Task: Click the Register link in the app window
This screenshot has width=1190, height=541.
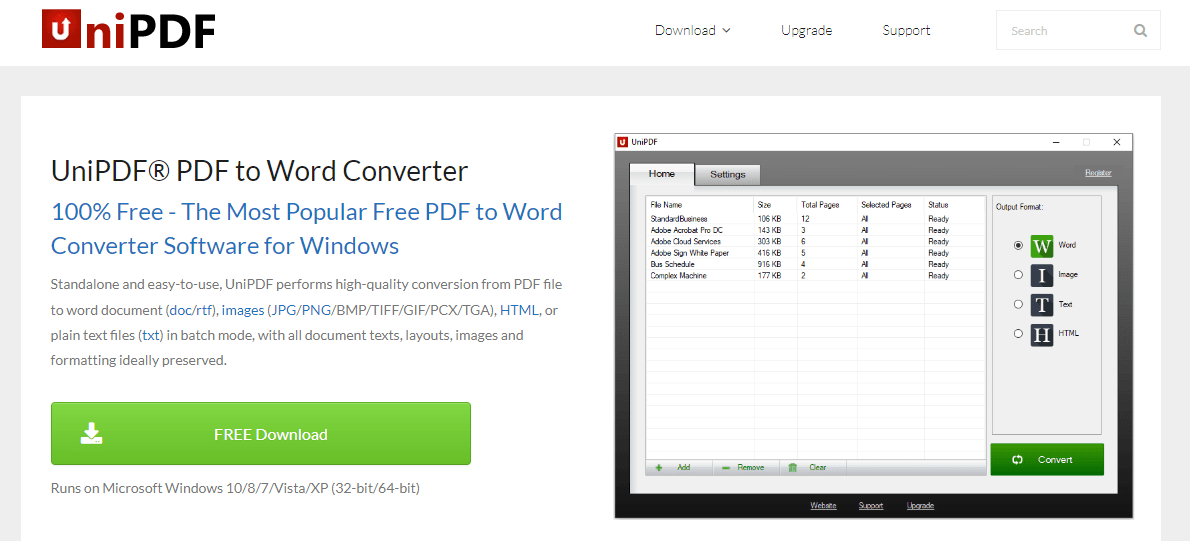Action: (x=1098, y=173)
